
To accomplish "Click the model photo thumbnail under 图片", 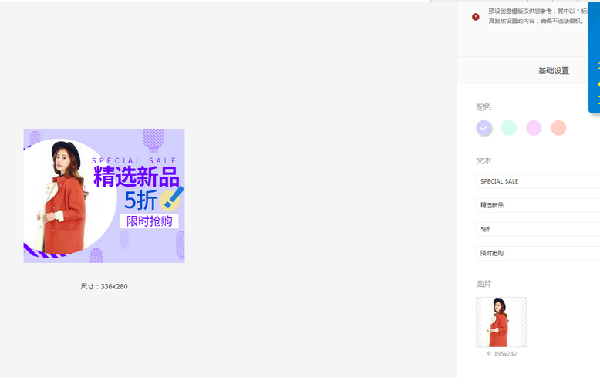I will [501, 322].
